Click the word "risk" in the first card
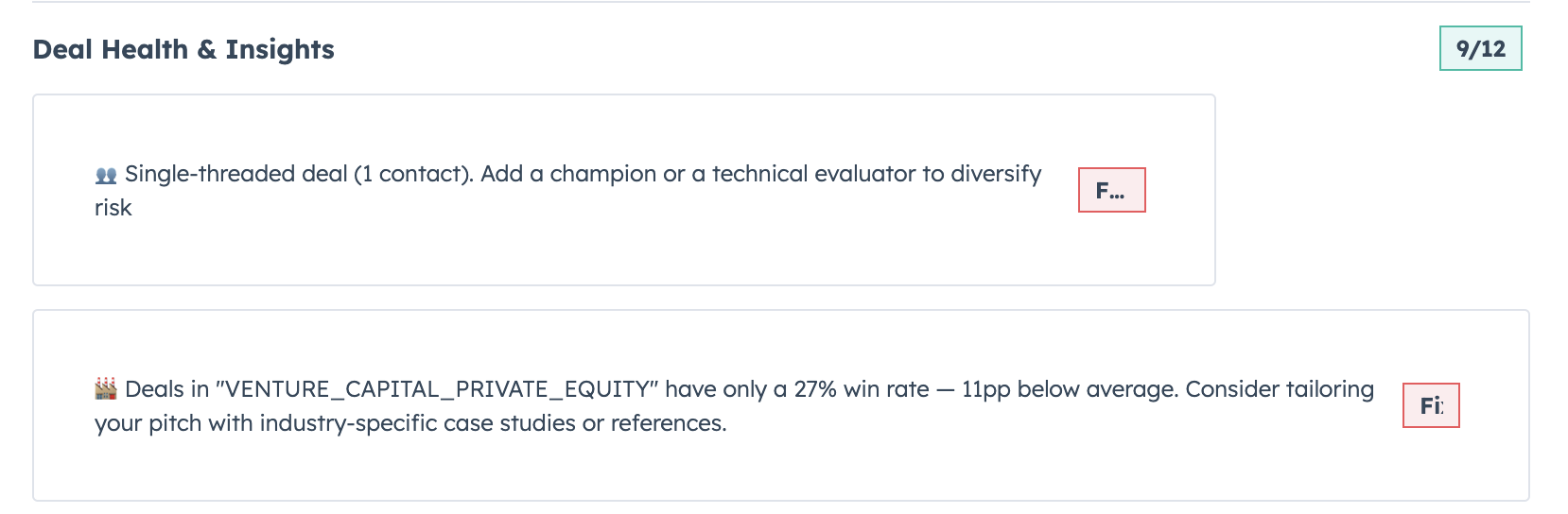Viewport: 1568px width, 514px height. tap(113, 208)
